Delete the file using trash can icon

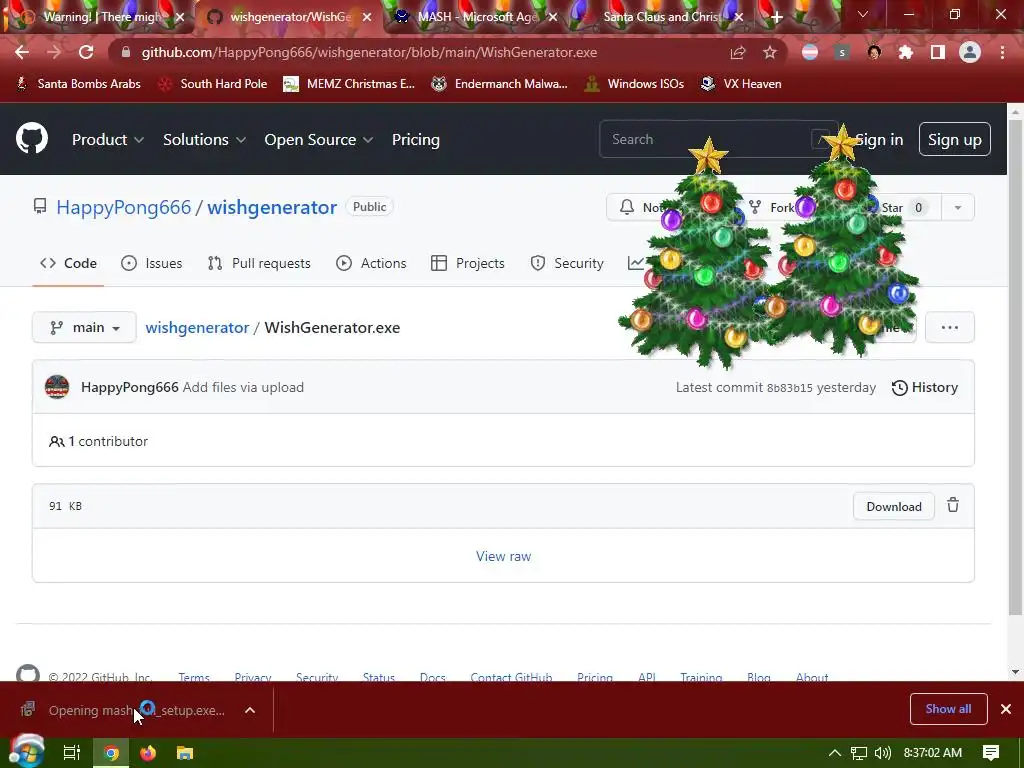(953, 505)
